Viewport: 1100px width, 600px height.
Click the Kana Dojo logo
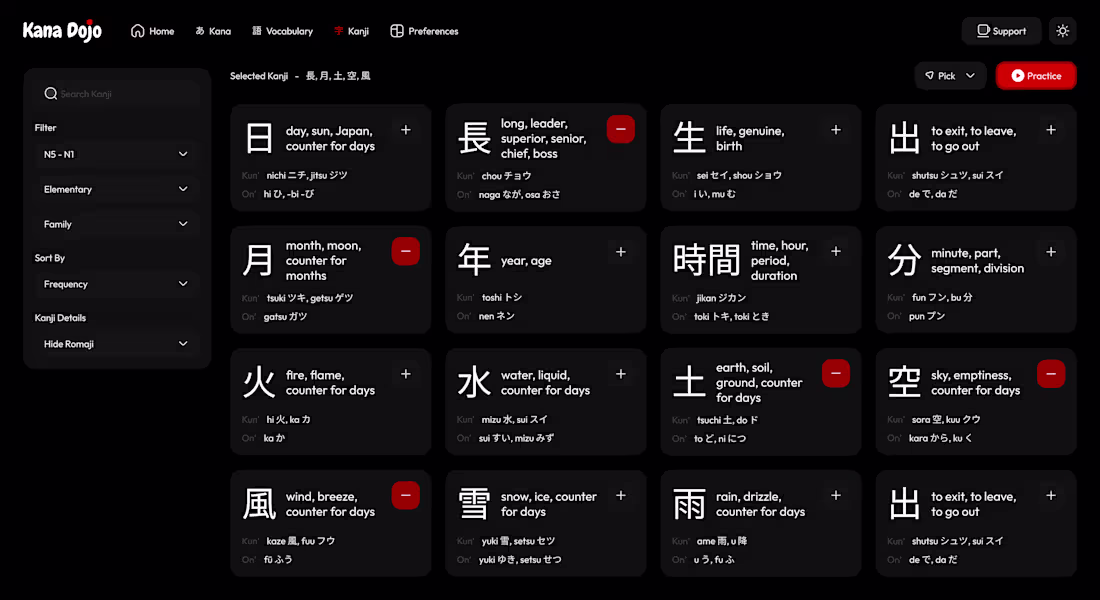61,30
